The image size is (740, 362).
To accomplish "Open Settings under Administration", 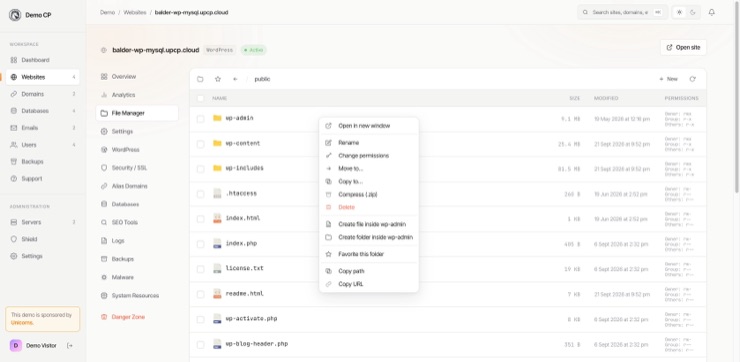I will tap(42, 256).
